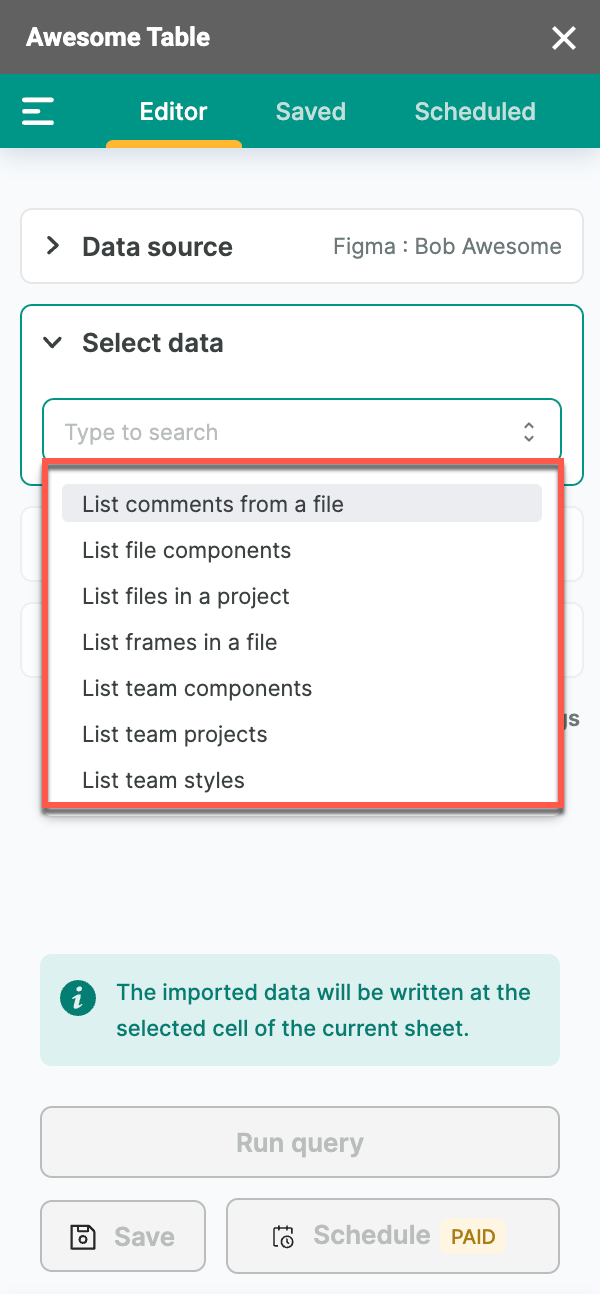
Task: Switch to the Scheduled tab
Action: (x=475, y=111)
